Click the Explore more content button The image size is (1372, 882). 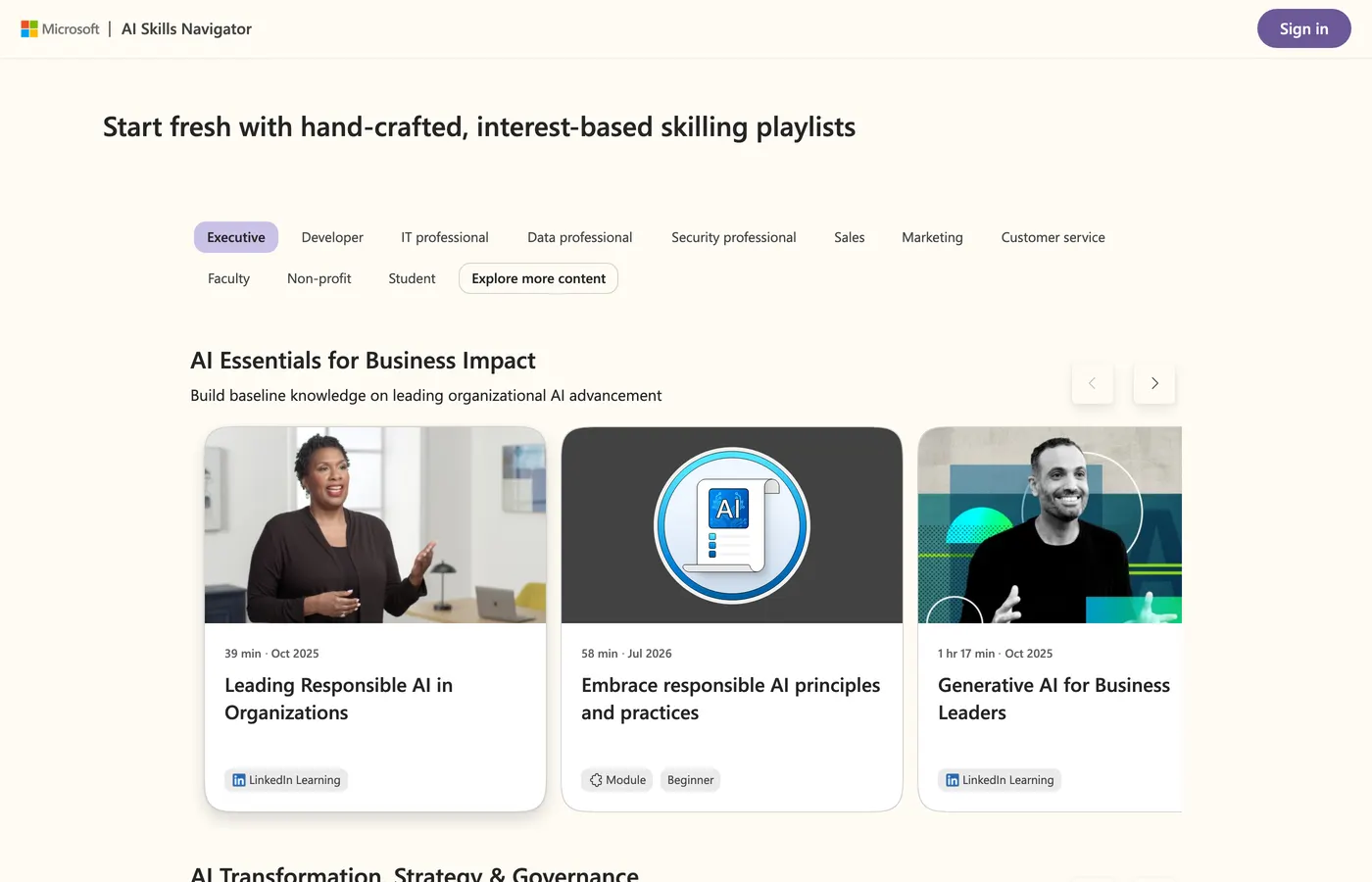538,278
